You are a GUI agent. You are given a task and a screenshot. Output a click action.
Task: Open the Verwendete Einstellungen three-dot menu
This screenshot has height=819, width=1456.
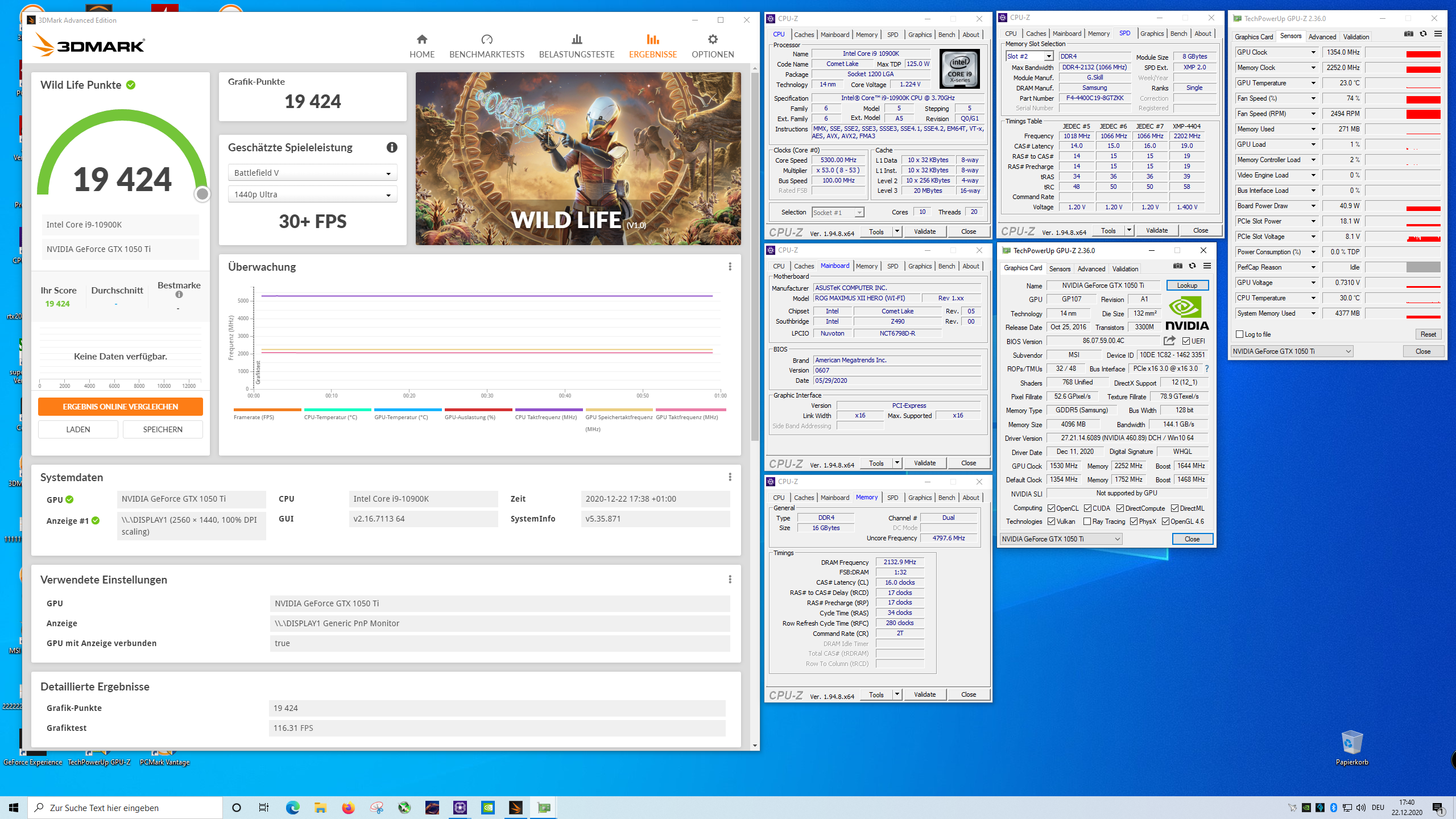730,580
